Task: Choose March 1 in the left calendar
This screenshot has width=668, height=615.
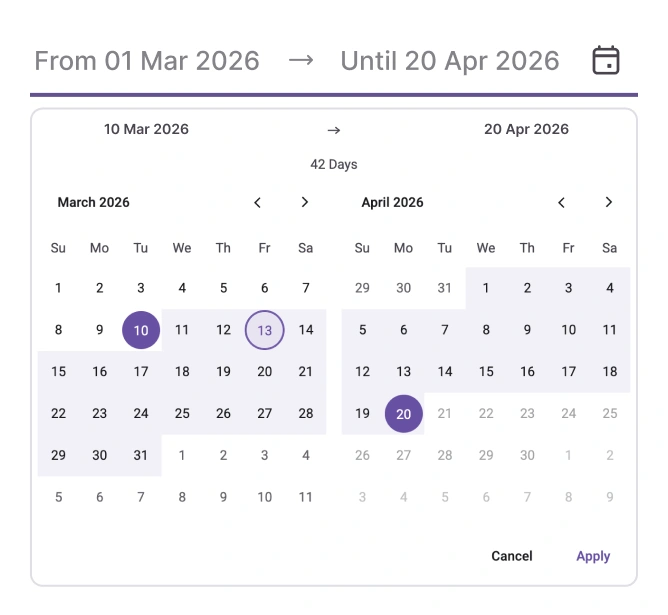Action: (x=58, y=288)
